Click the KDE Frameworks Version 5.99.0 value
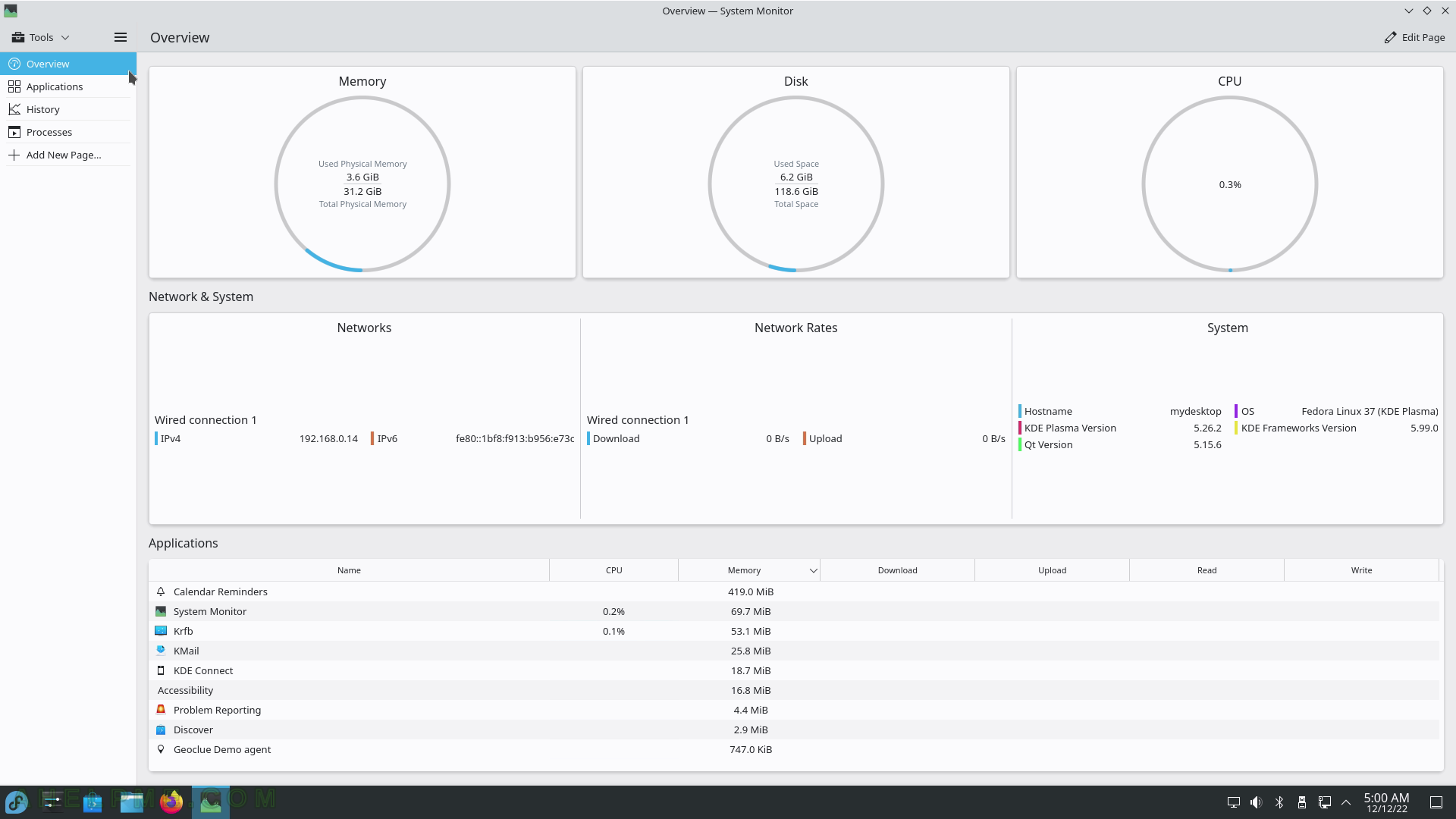 tap(1424, 428)
